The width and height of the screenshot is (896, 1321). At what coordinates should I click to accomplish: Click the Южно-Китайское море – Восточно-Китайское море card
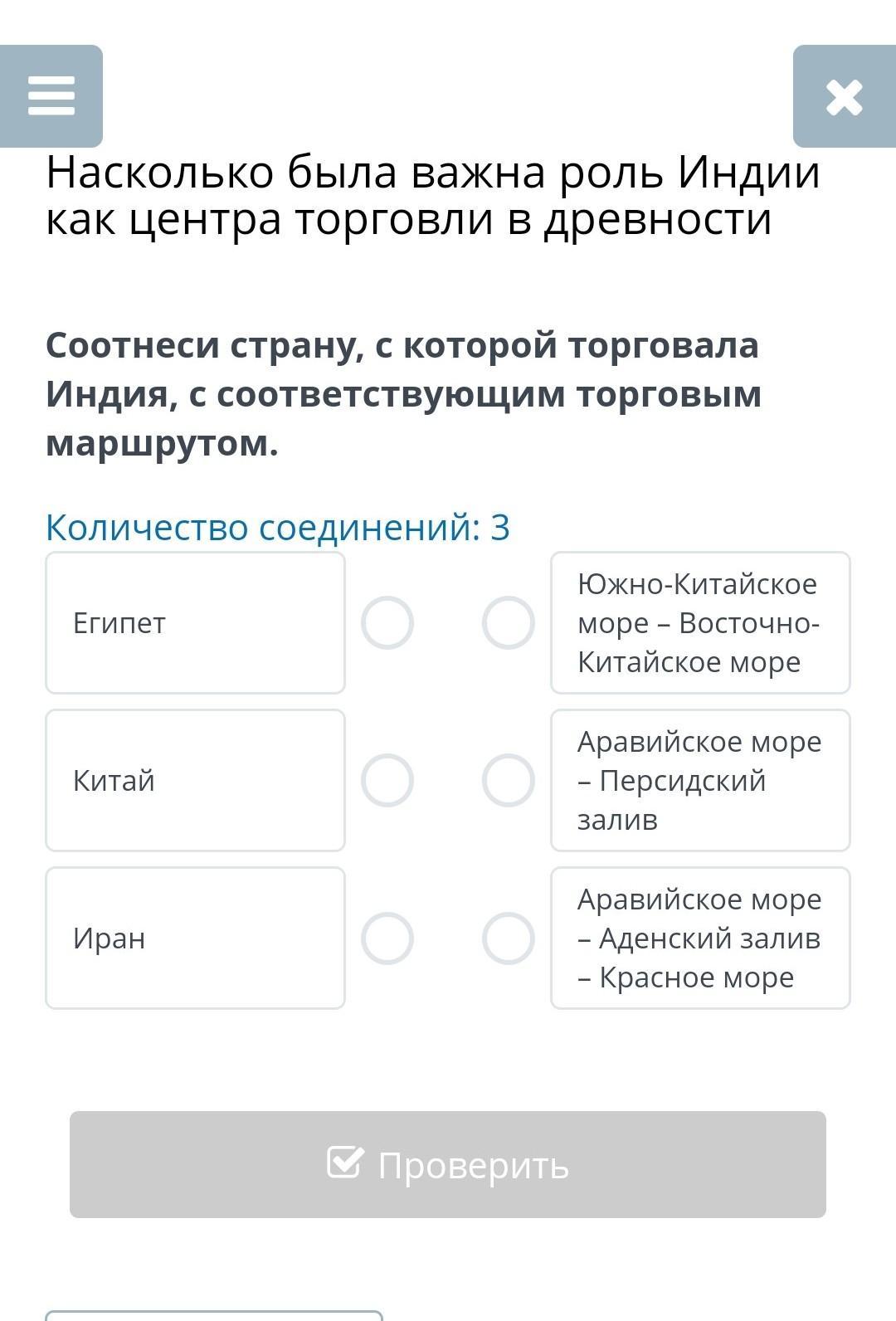pos(700,622)
